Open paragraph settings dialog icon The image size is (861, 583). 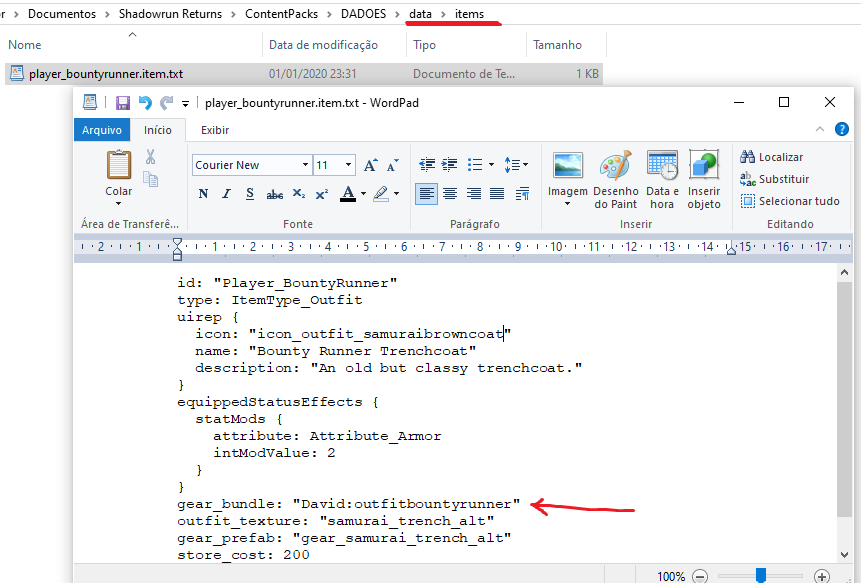pos(522,194)
